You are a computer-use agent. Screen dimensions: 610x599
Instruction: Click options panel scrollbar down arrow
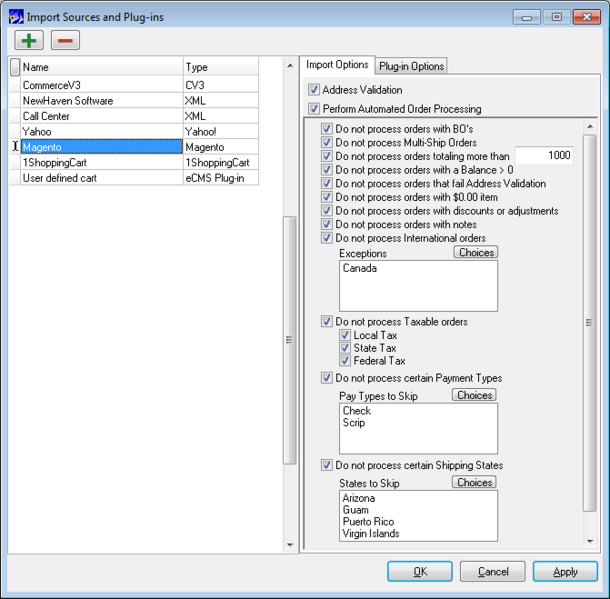coord(590,541)
